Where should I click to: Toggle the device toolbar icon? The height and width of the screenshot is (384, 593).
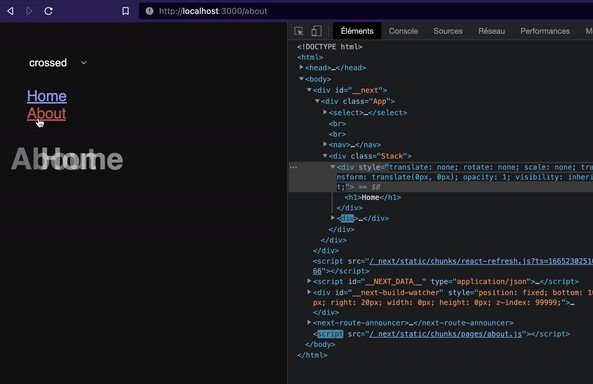pyautogui.click(x=316, y=31)
